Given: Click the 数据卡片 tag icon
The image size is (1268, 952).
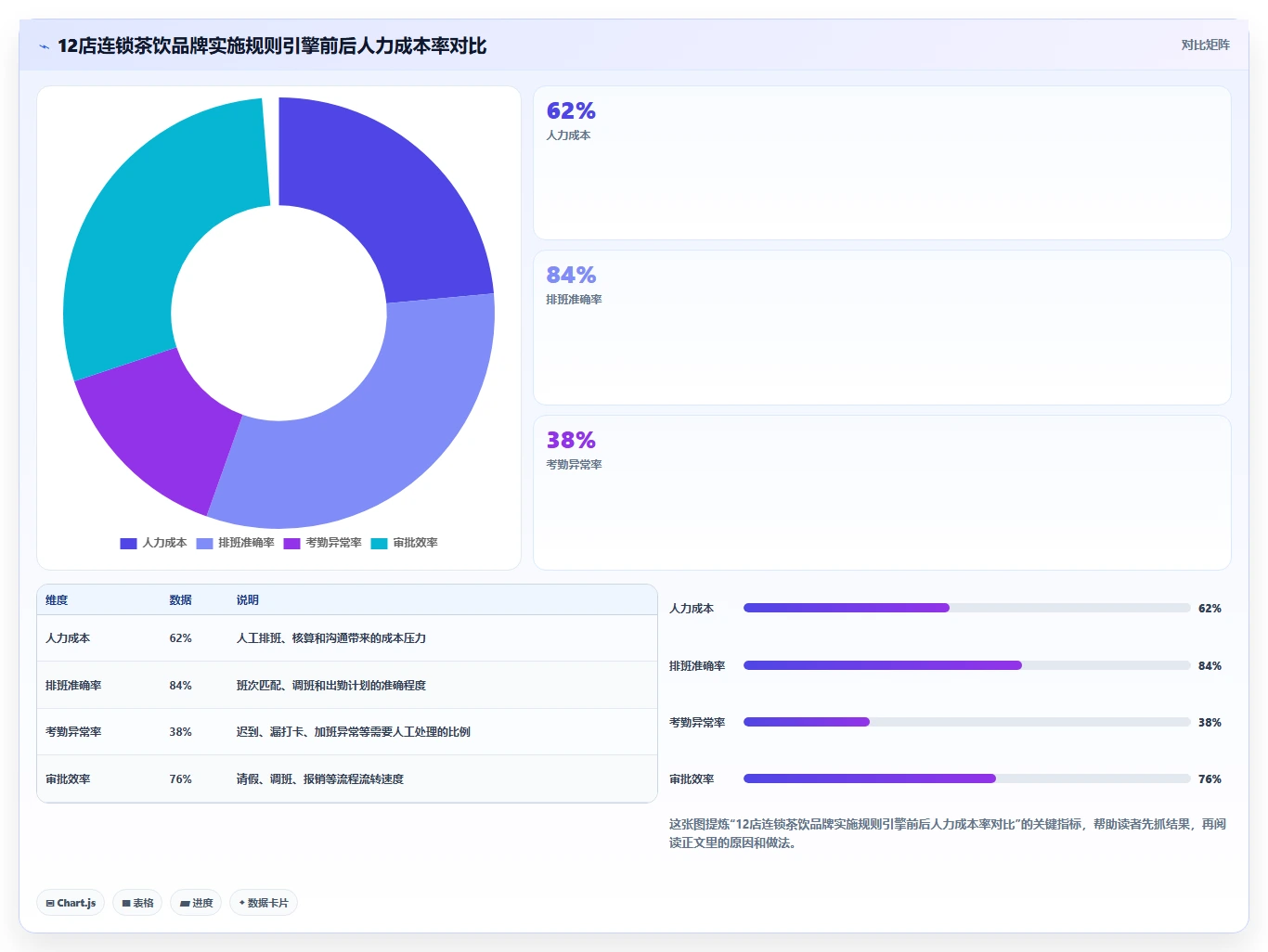Looking at the screenshot, I should pos(242,903).
